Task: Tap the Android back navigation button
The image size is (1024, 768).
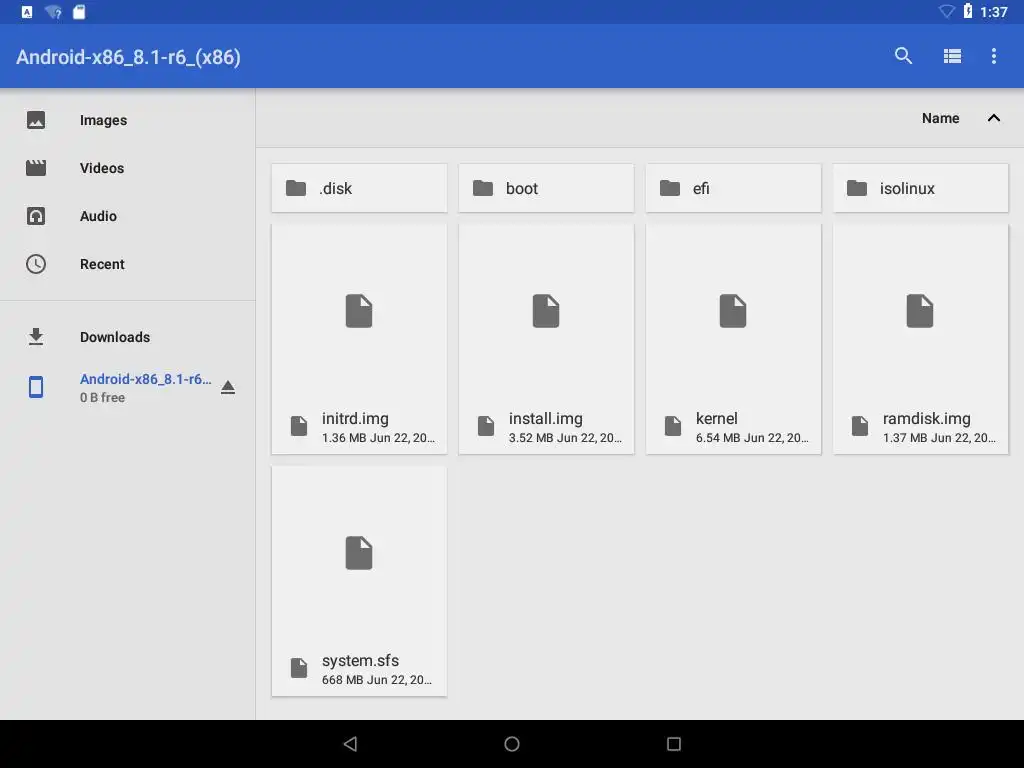Action: pyautogui.click(x=351, y=744)
